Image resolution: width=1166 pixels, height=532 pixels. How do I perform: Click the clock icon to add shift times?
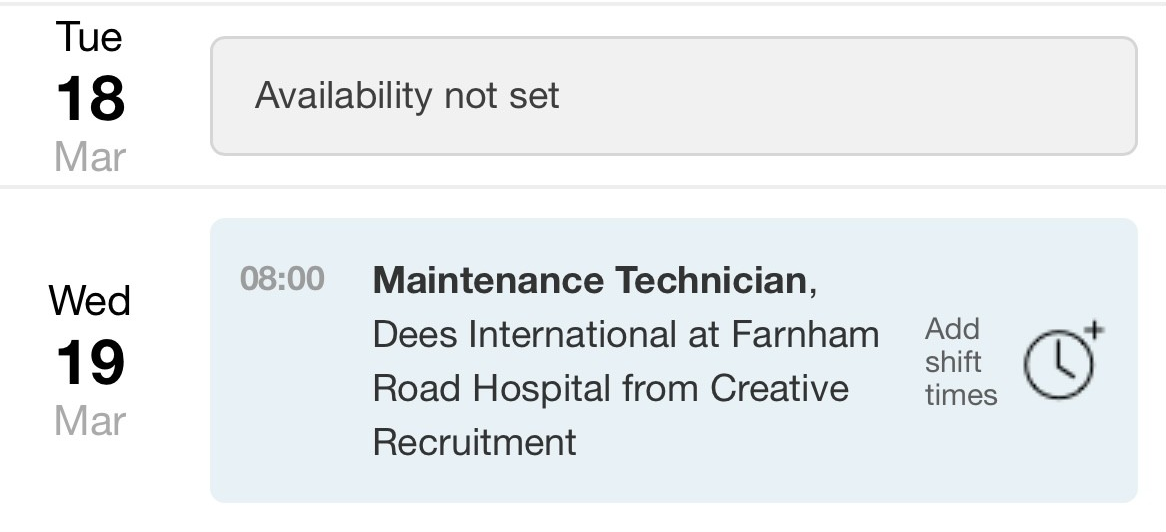click(x=1058, y=364)
